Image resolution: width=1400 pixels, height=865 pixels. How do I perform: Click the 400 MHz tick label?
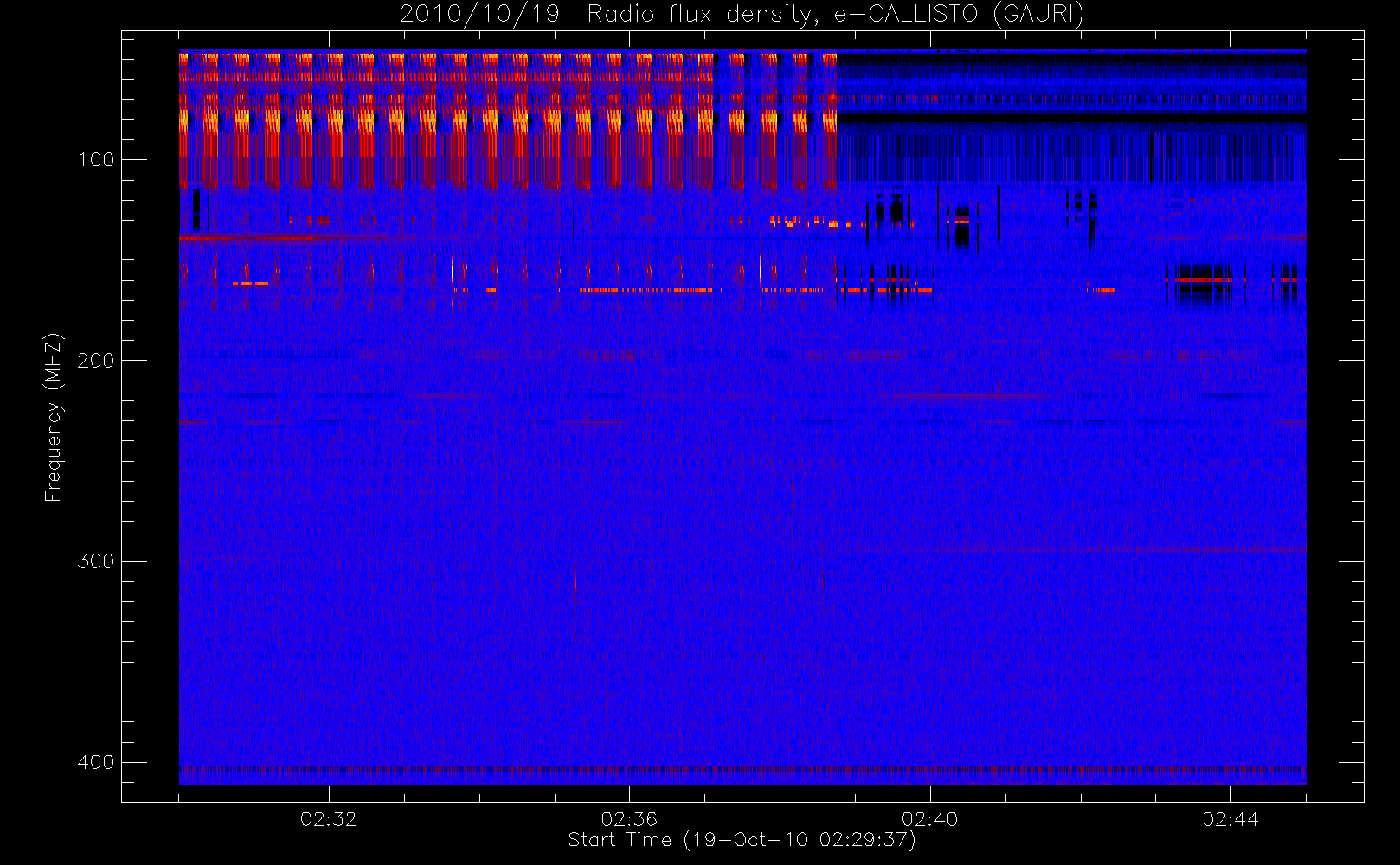(x=95, y=762)
